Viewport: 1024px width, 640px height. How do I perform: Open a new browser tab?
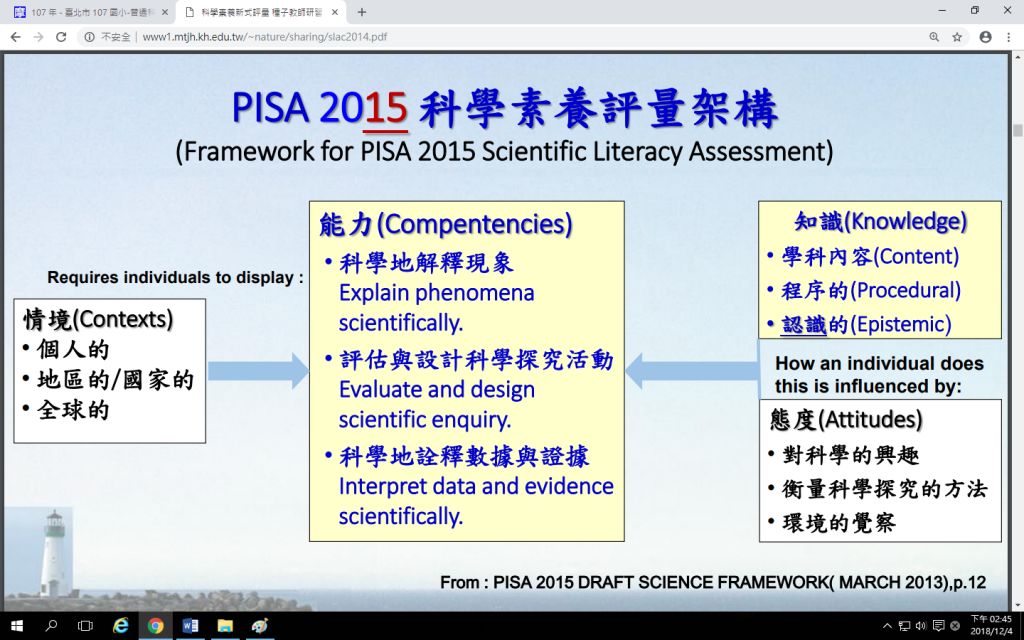click(x=362, y=12)
